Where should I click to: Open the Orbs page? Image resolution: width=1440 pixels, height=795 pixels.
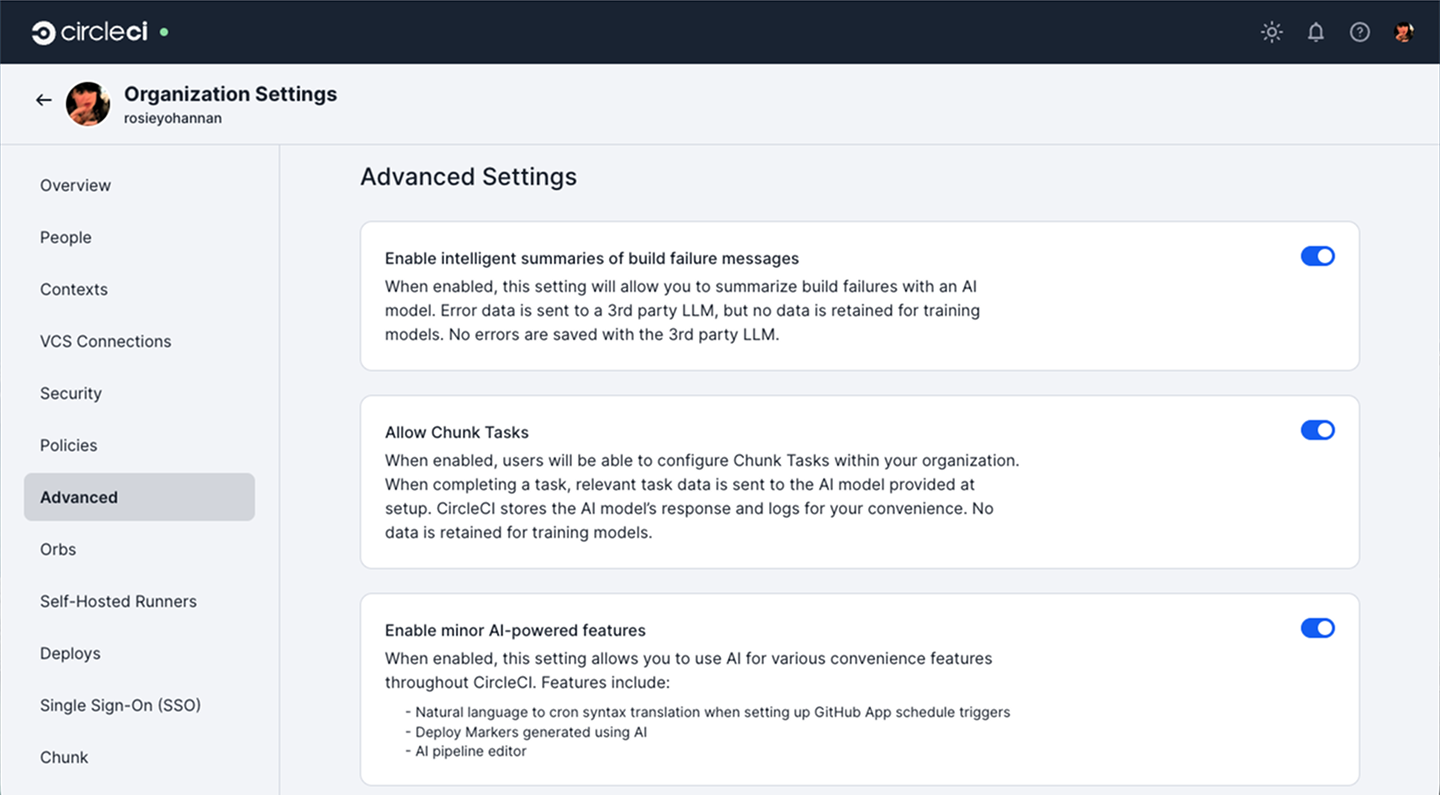coord(57,549)
